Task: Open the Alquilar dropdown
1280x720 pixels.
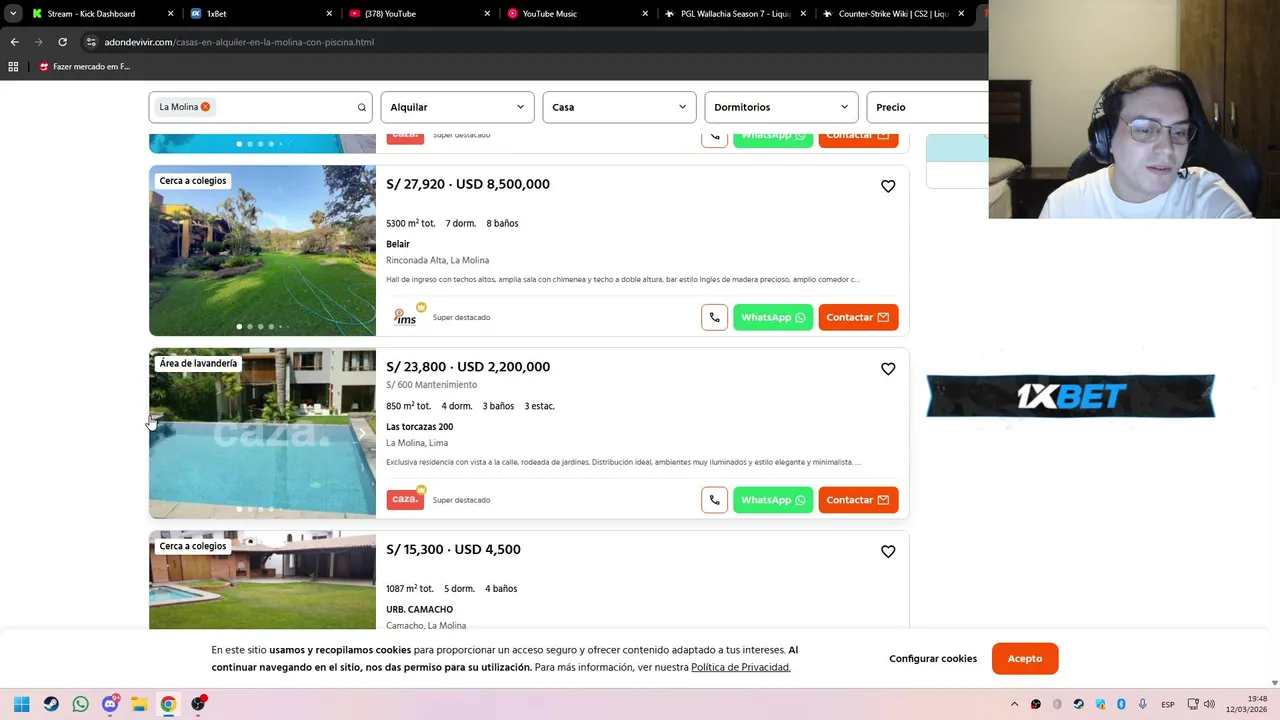Action: point(457,107)
